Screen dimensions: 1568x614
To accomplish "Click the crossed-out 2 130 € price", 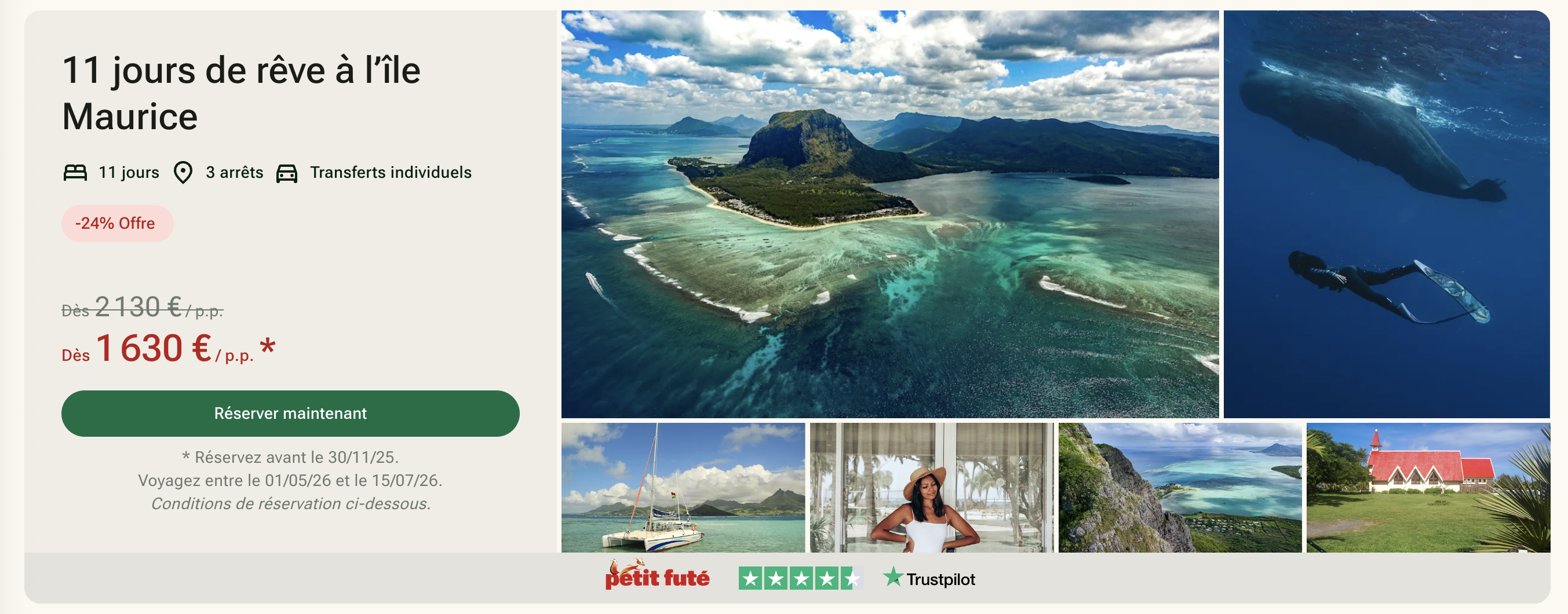I will tap(138, 306).
